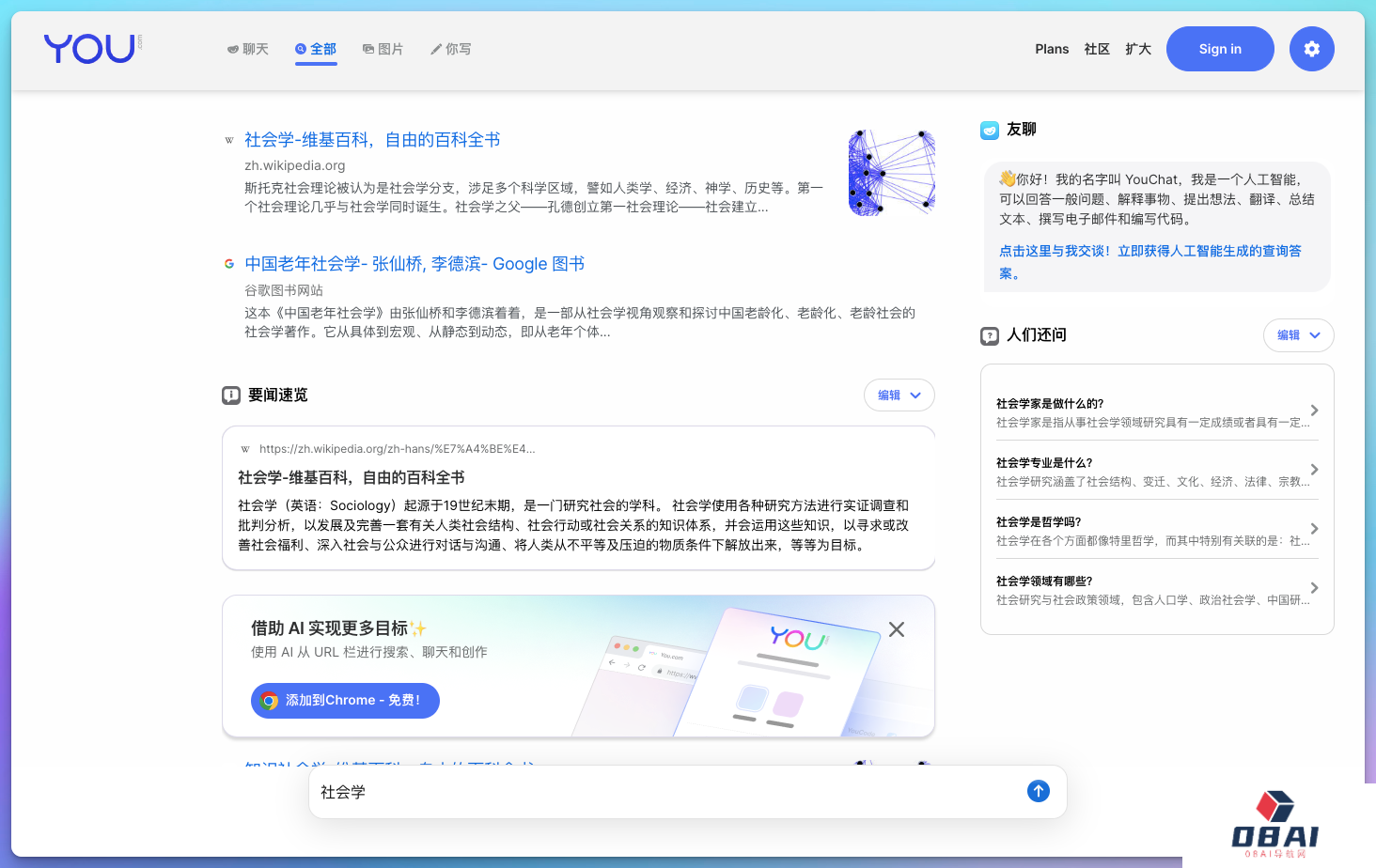
Task: Switch to the 聊天 tab
Action: [248, 49]
